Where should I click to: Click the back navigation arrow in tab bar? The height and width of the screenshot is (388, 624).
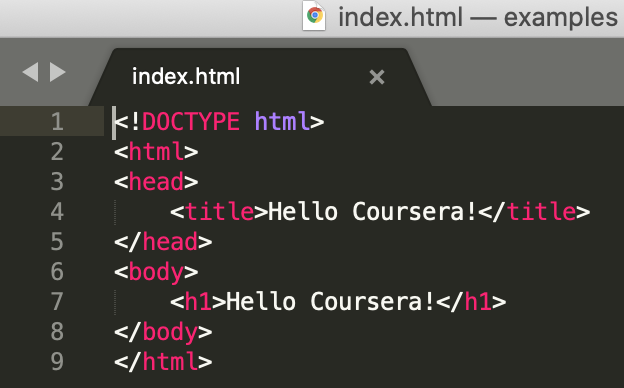(x=31, y=72)
